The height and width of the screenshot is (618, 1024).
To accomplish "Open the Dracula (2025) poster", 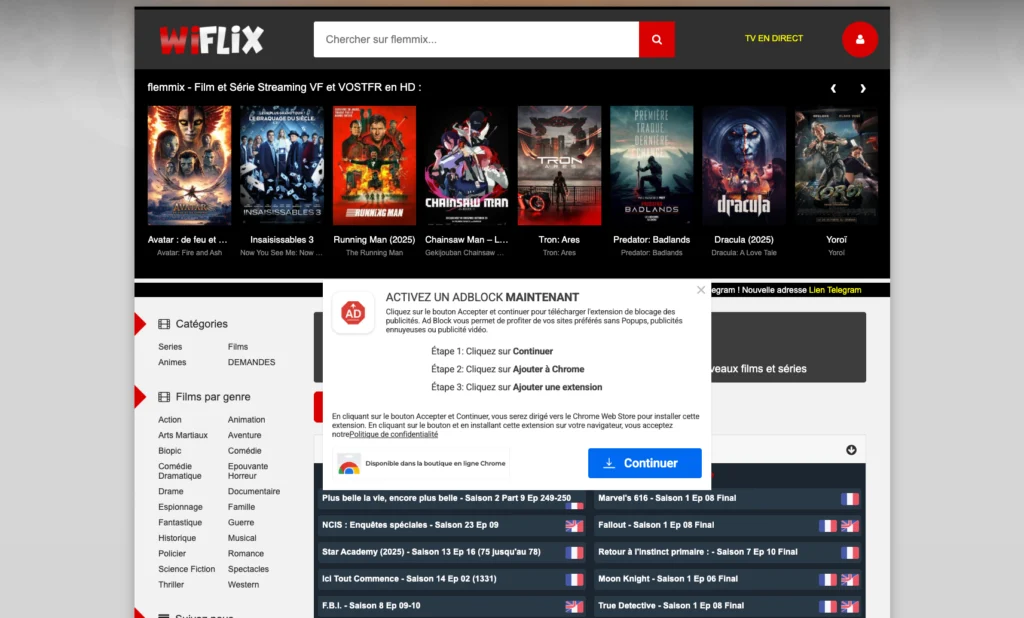I will 744,165.
